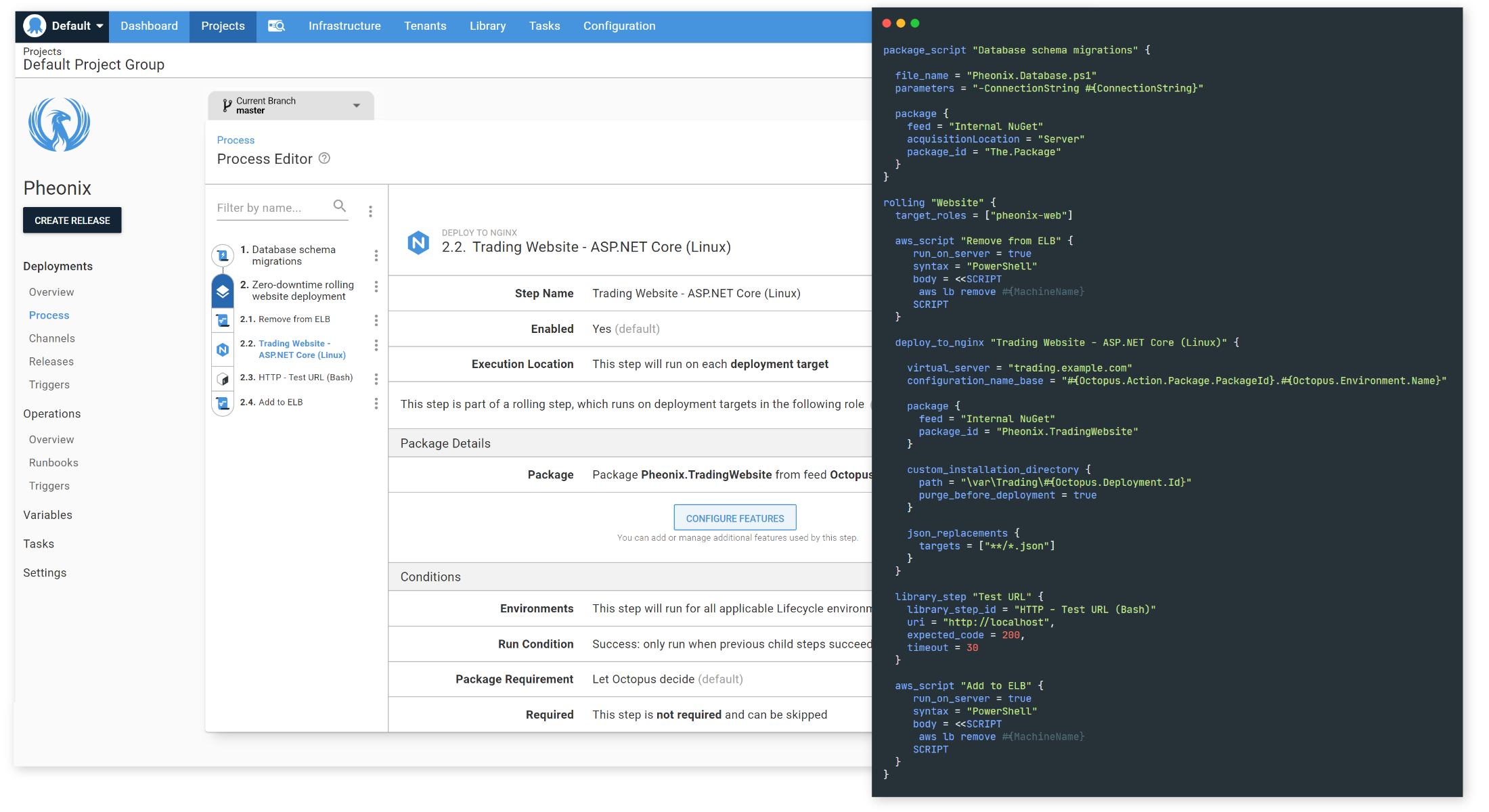Screen dimensions: 1489x812
Task: Open Deployments Overview in sidebar
Action: coord(51,292)
